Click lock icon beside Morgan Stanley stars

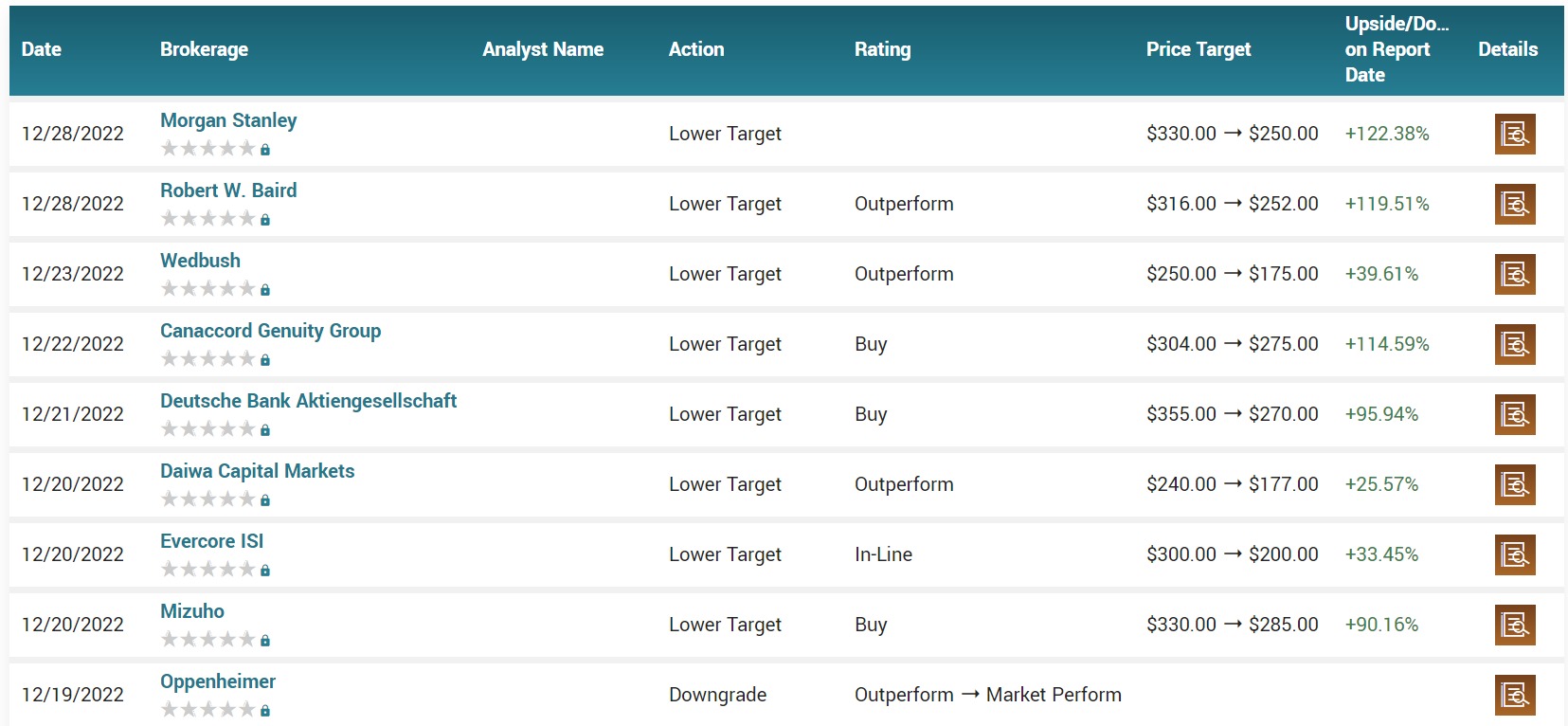(265, 150)
